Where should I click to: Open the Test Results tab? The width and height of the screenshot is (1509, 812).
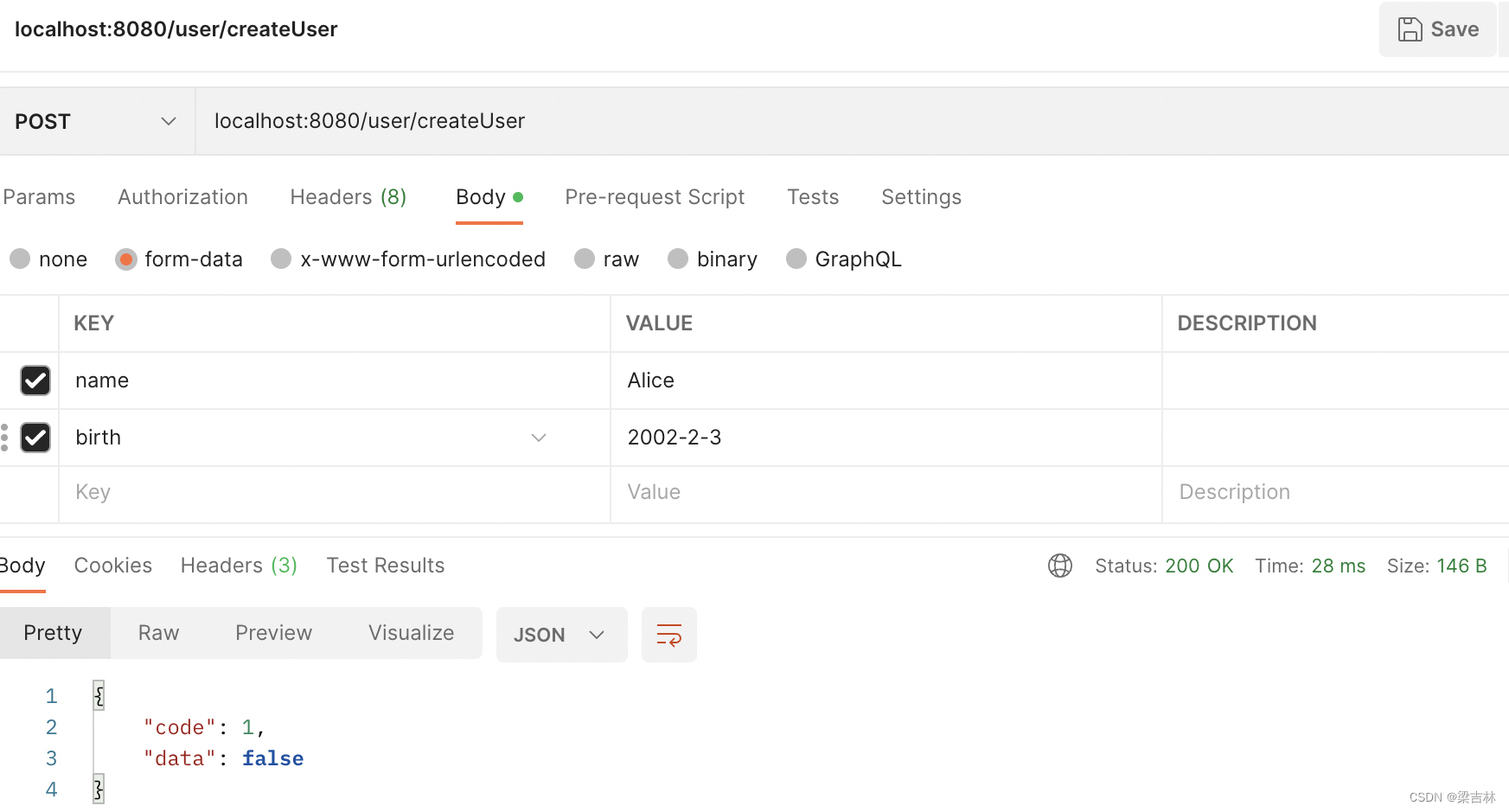coord(386,566)
